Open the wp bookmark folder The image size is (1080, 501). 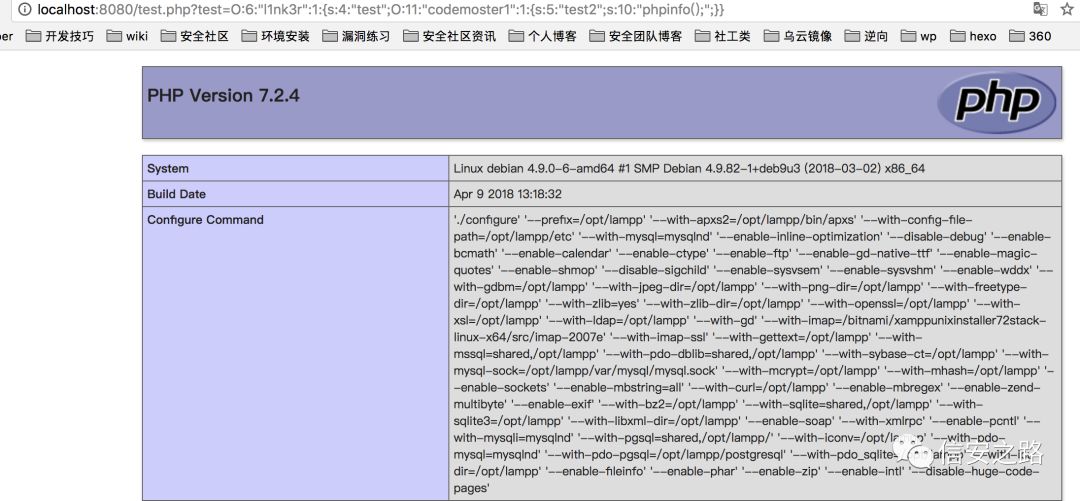pyautogui.click(x=918, y=36)
